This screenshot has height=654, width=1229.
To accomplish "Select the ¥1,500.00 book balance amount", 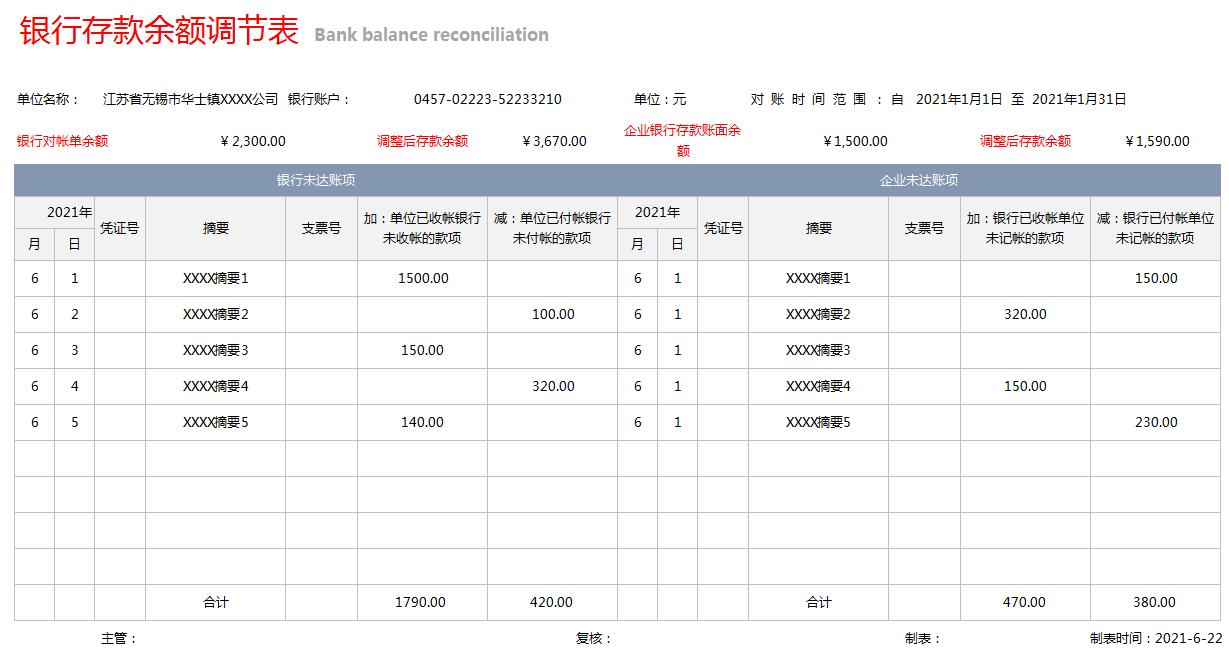I will point(857,141).
